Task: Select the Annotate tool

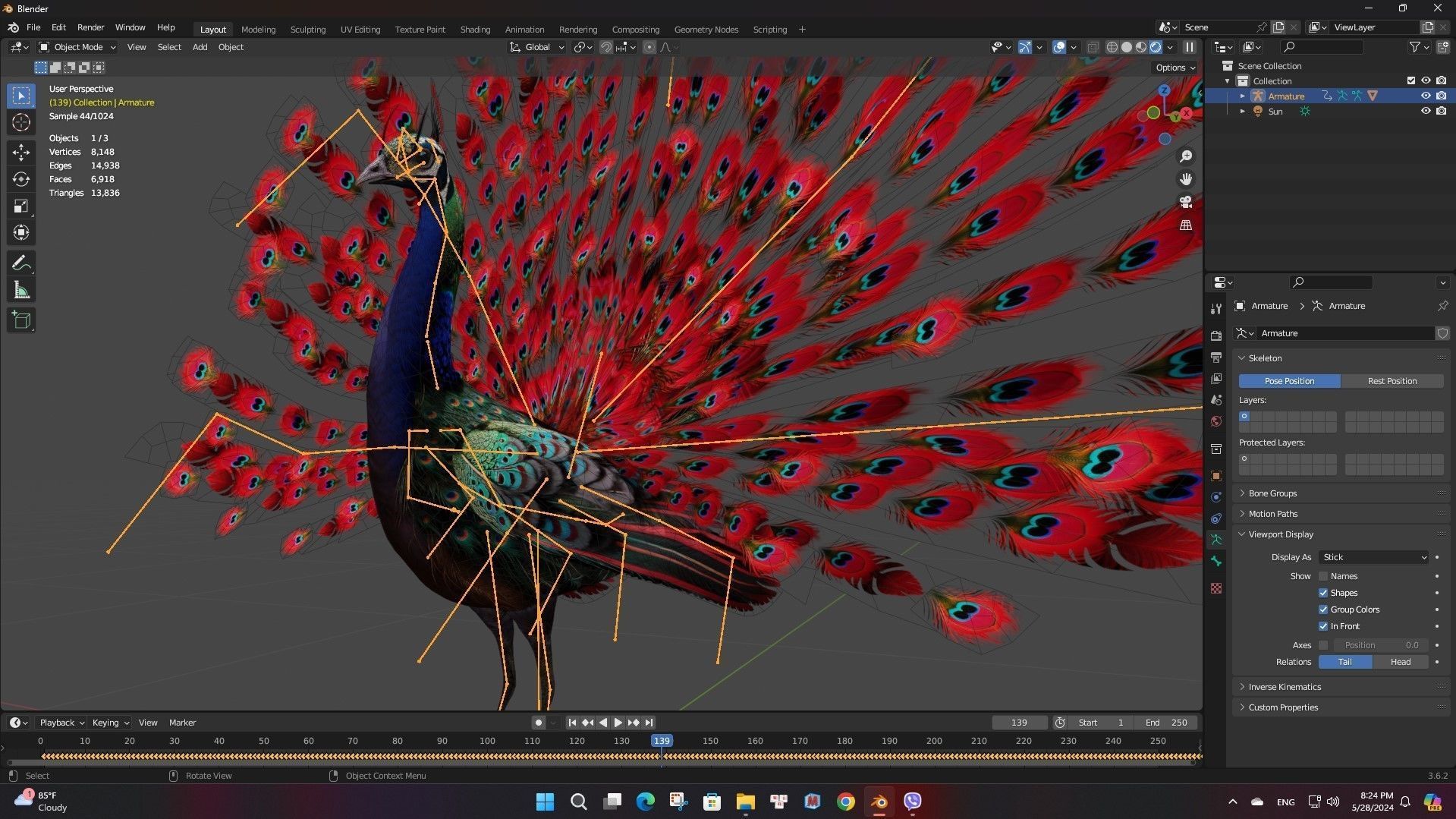Action: pos(21,263)
